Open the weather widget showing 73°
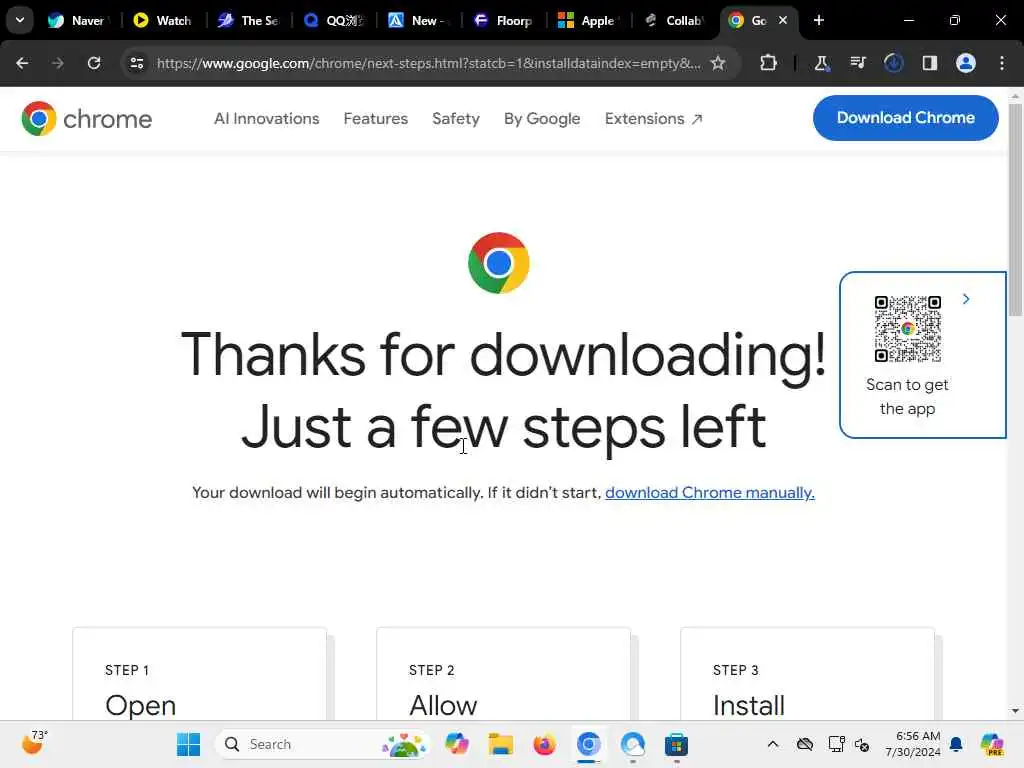Screen dimensions: 1024x768 point(34,743)
